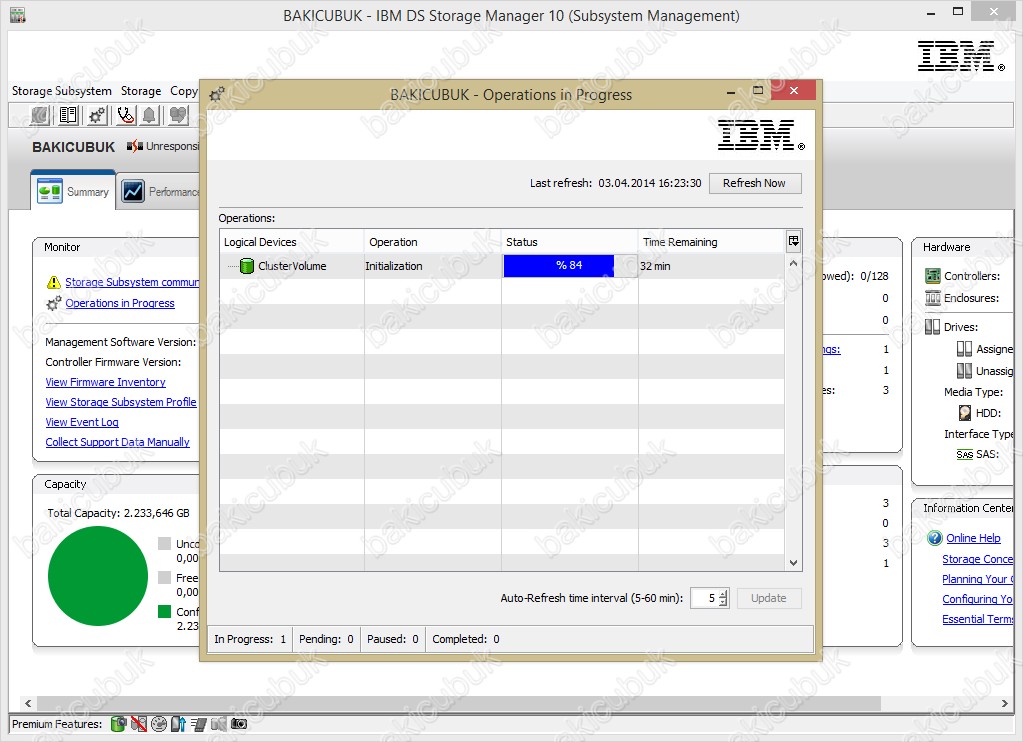Viewport: 1023px width, 742px height.
Task: Click the HDD media type icon
Action: (x=965, y=413)
